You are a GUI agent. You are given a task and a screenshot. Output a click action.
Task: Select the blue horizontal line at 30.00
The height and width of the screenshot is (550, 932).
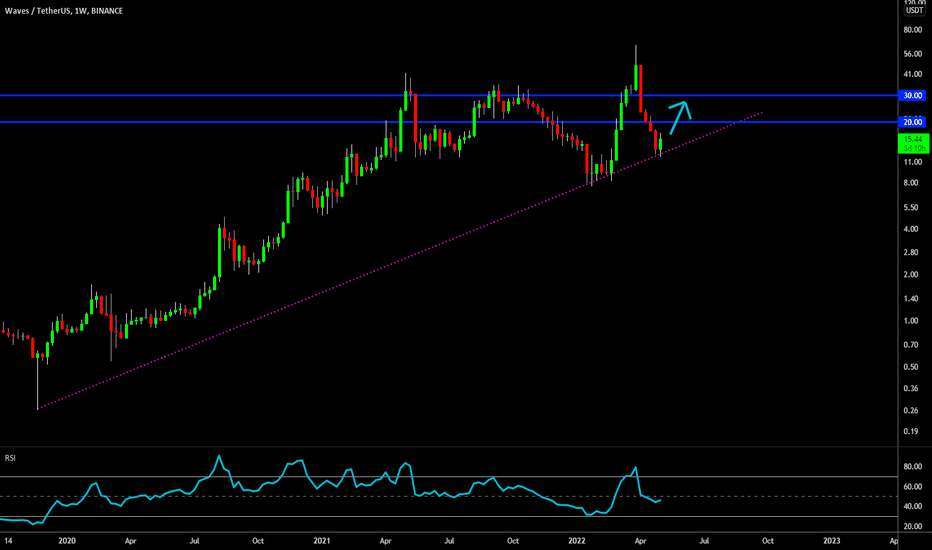[x=449, y=95]
